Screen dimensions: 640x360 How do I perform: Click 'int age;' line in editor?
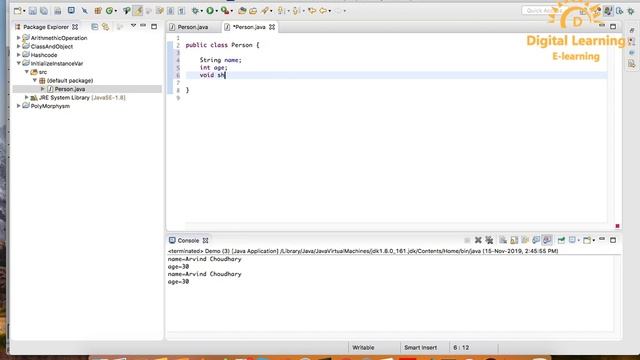click(x=213, y=68)
